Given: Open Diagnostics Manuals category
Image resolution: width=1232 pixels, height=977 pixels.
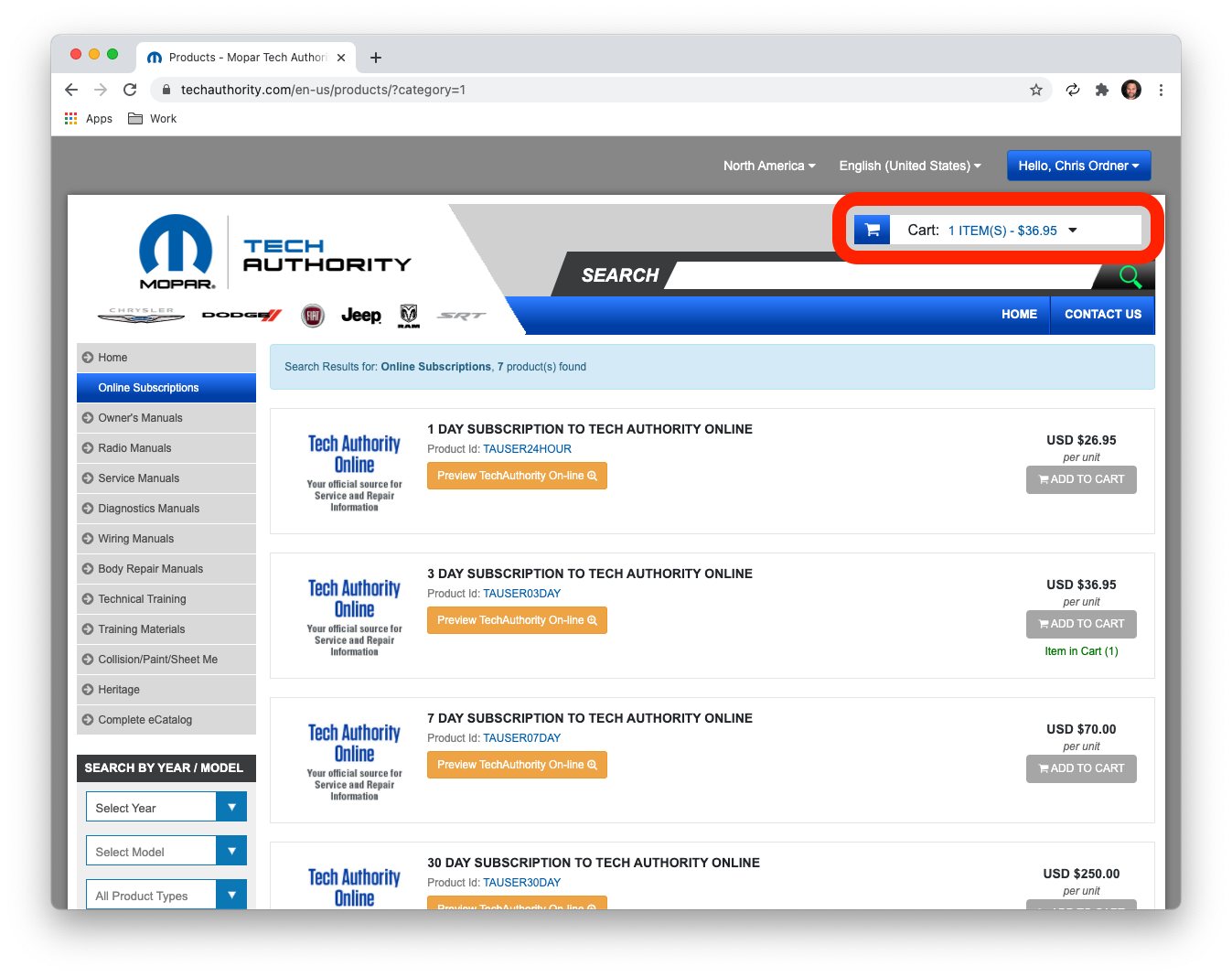Looking at the screenshot, I should point(166,509).
